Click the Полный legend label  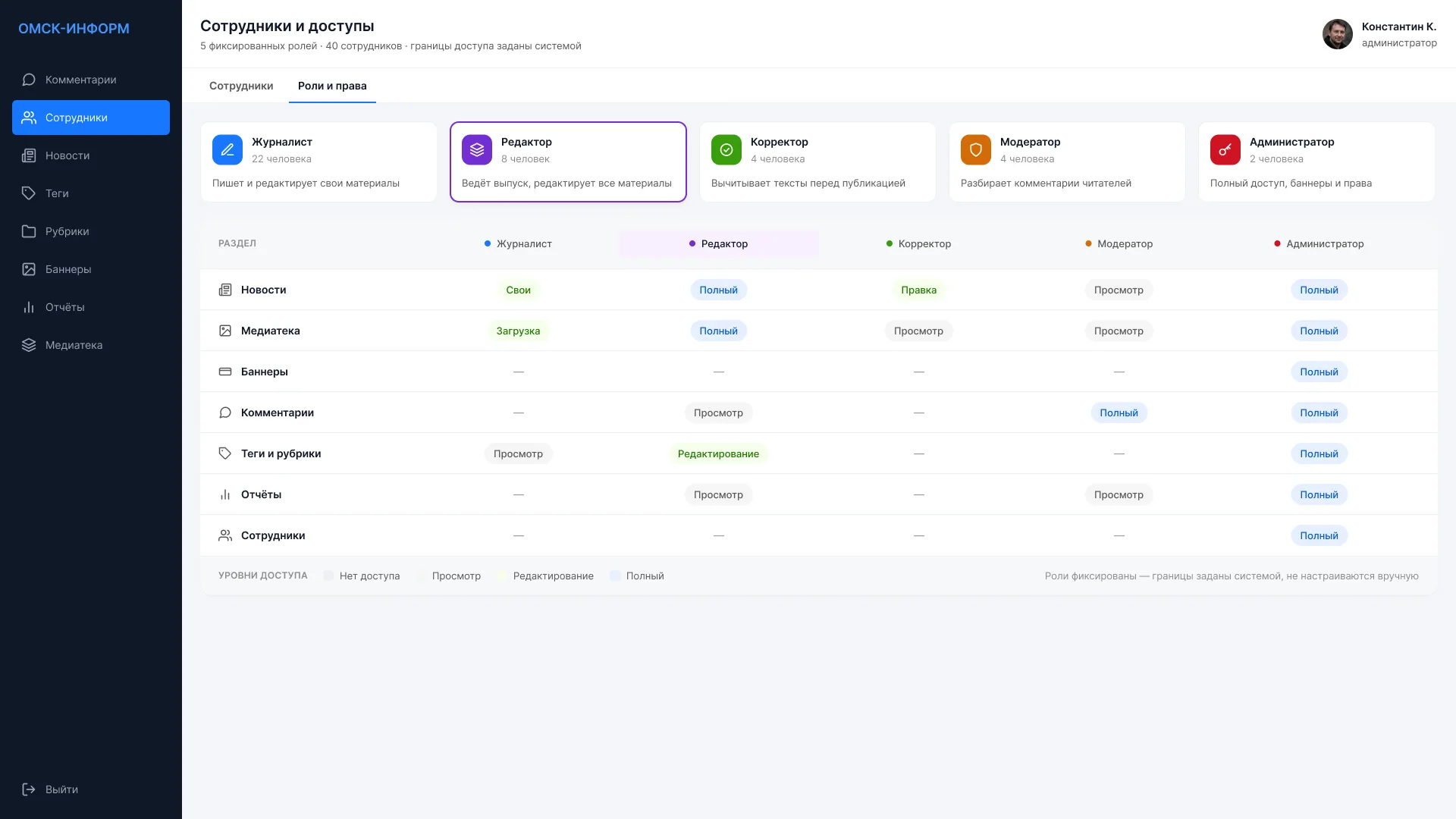point(645,576)
